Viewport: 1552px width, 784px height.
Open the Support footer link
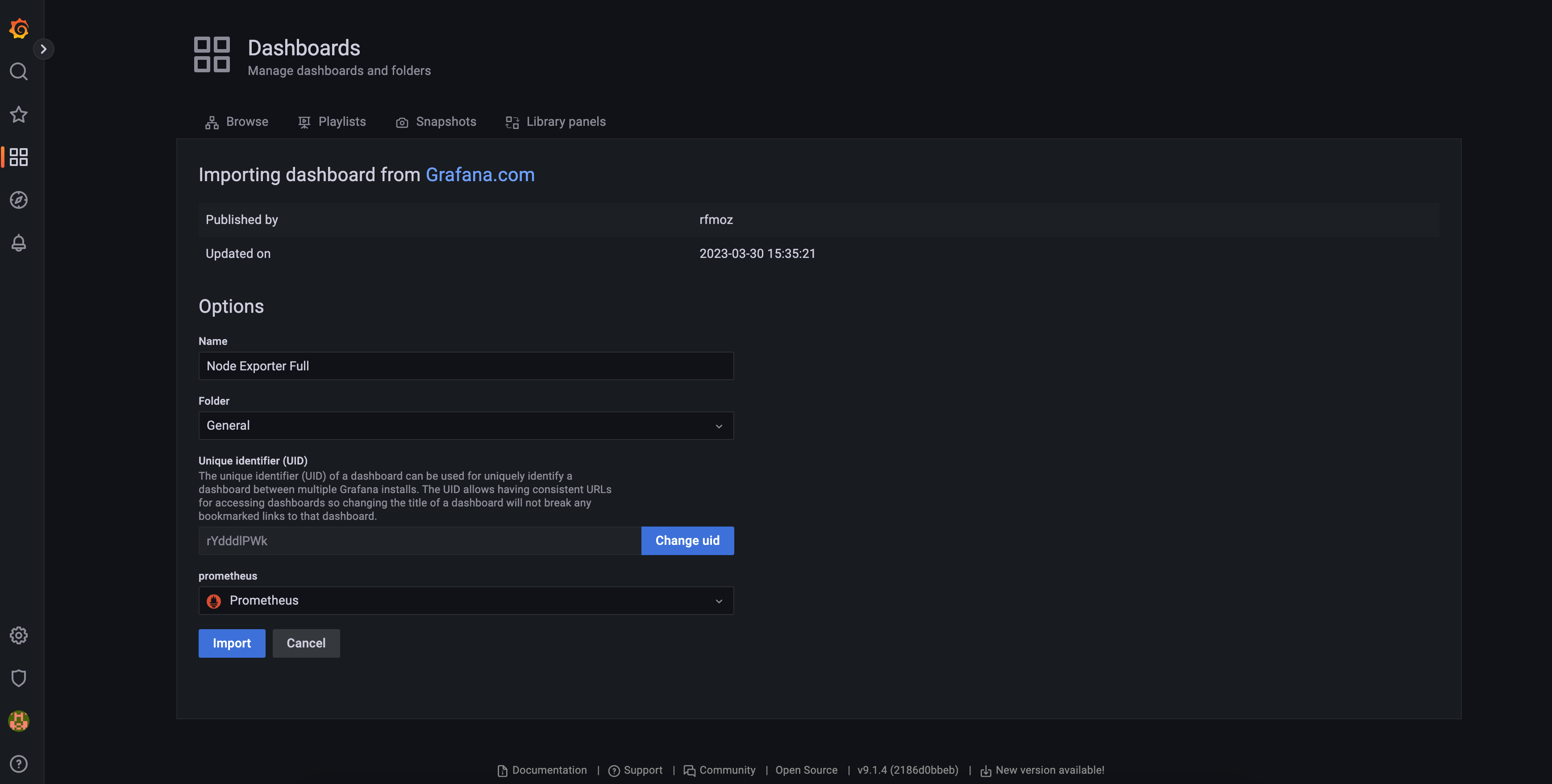coord(636,770)
